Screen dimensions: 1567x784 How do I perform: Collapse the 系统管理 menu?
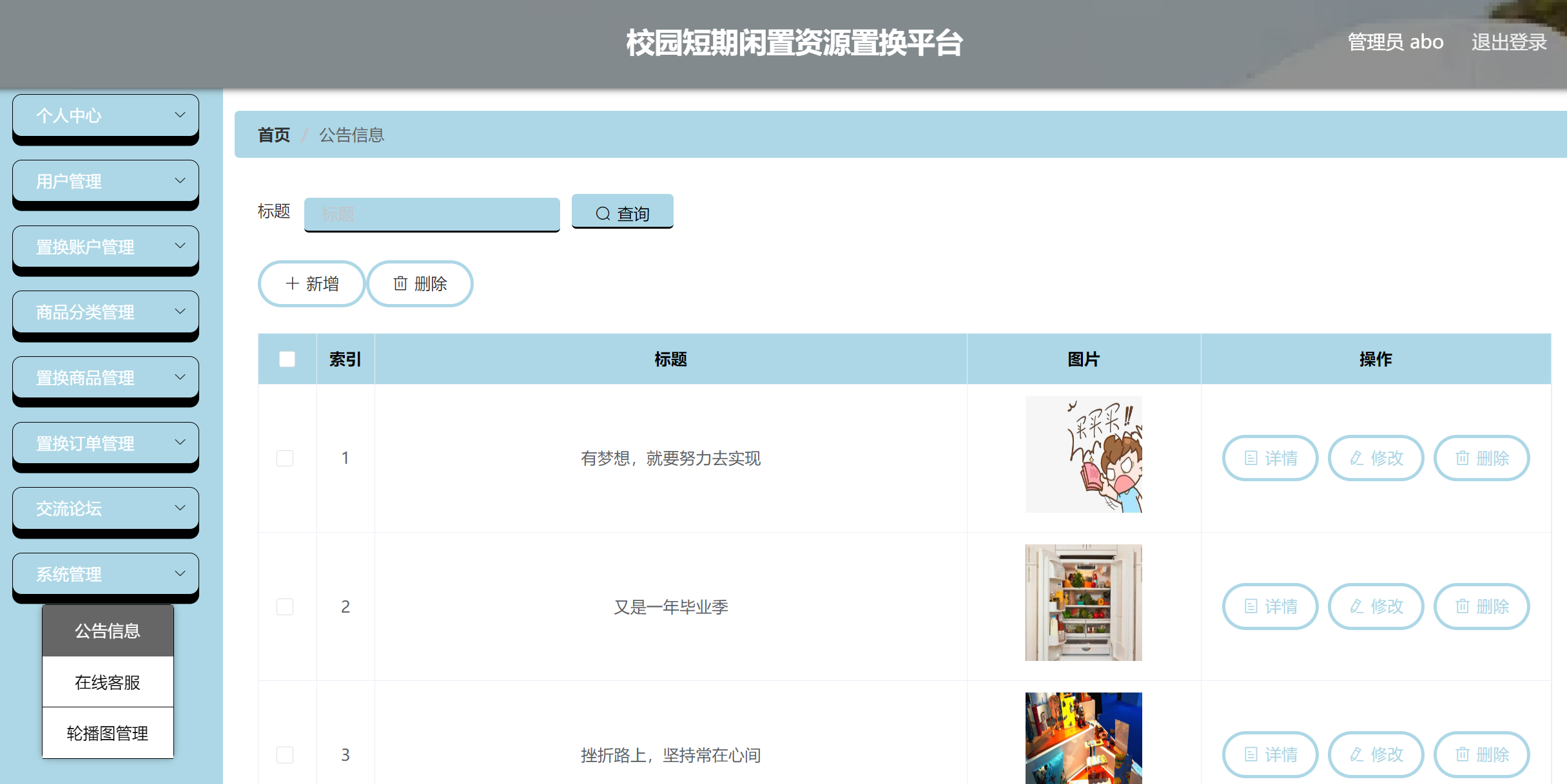(x=105, y=573)
